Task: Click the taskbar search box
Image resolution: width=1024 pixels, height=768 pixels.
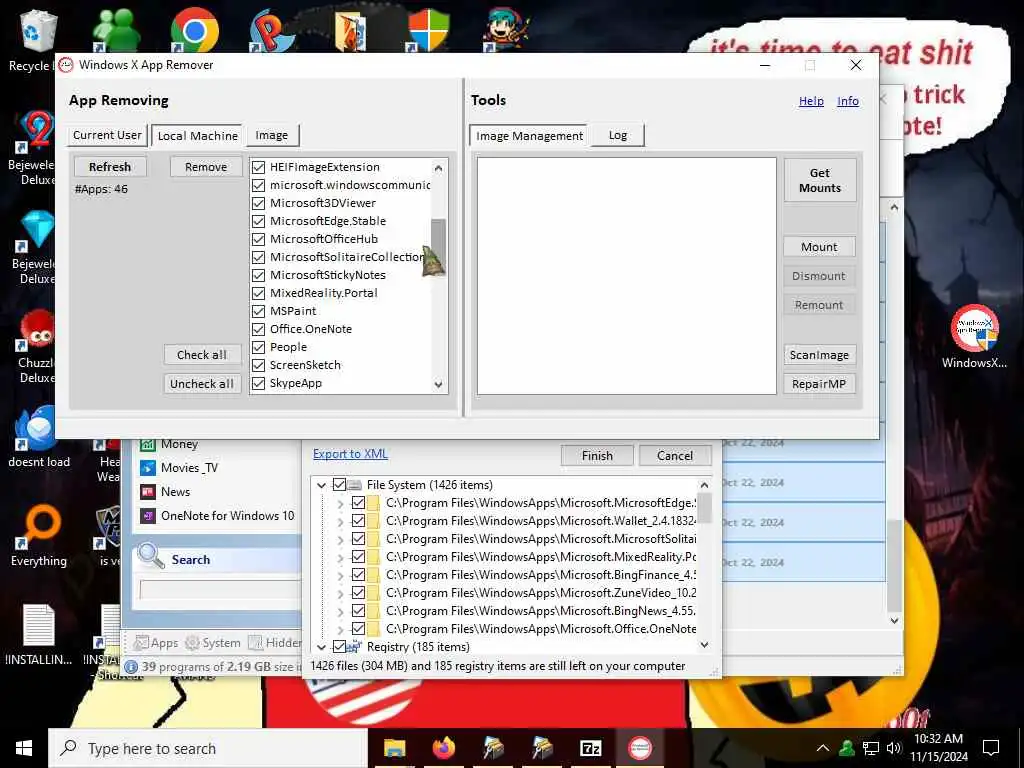Action: pyautogui.click(x=208, y=748)
